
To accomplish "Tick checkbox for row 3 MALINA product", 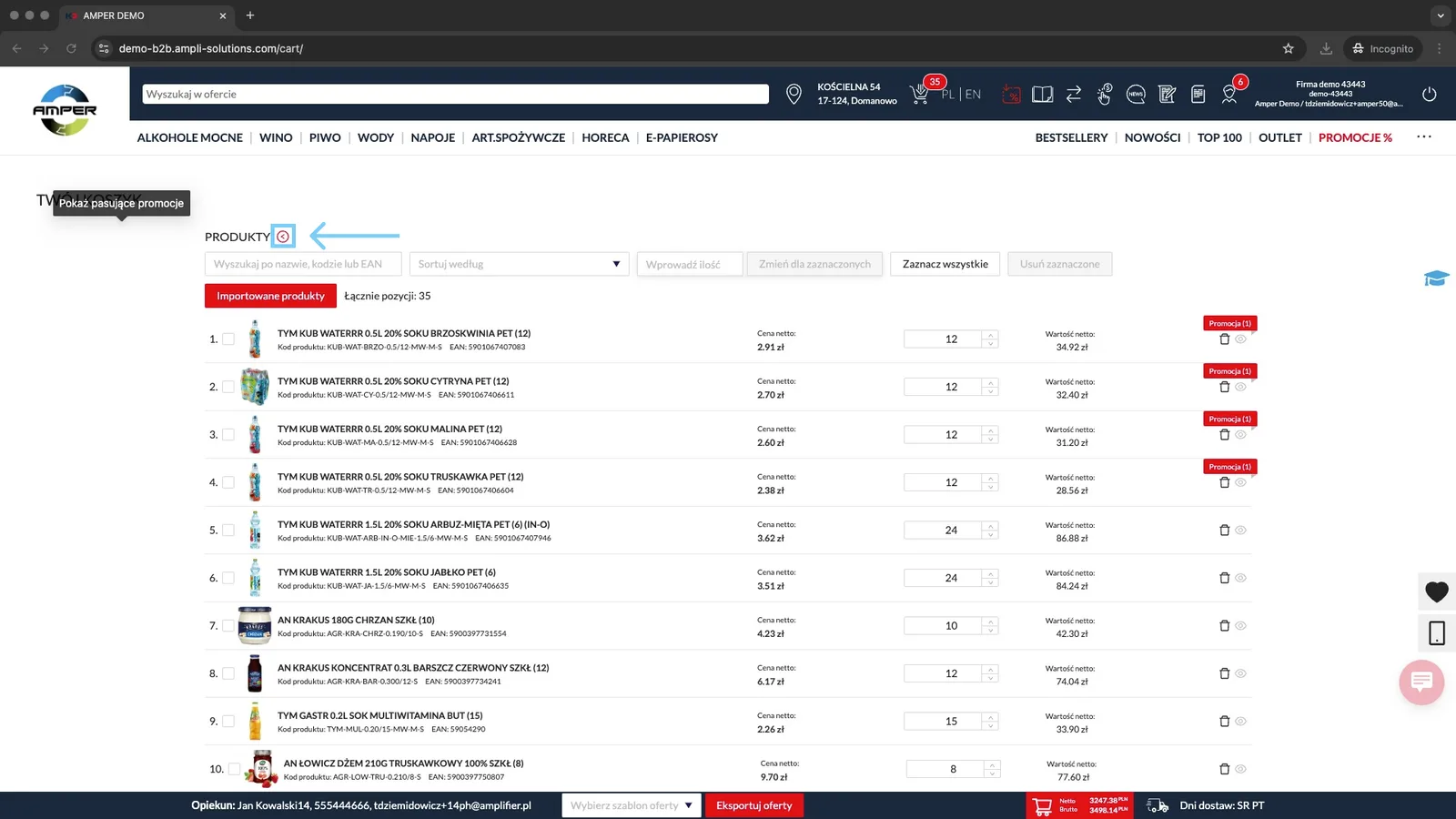I will [228, 435].
